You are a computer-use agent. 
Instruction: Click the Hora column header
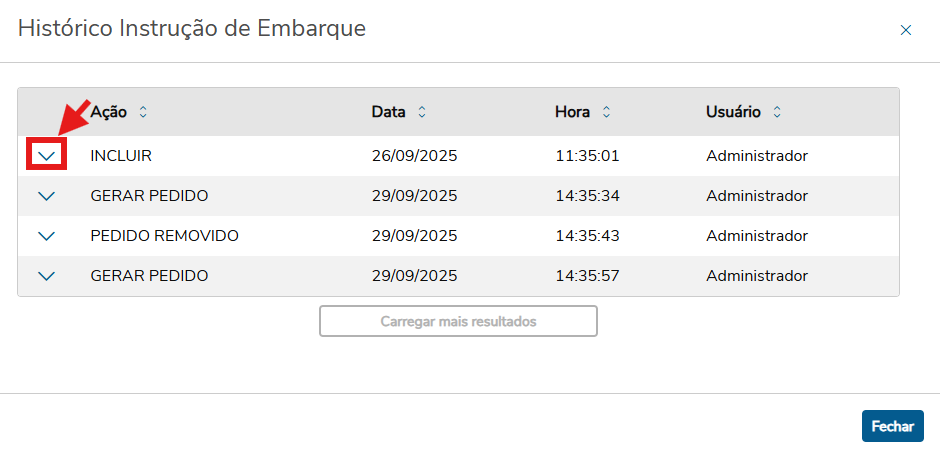pos(572,112)
